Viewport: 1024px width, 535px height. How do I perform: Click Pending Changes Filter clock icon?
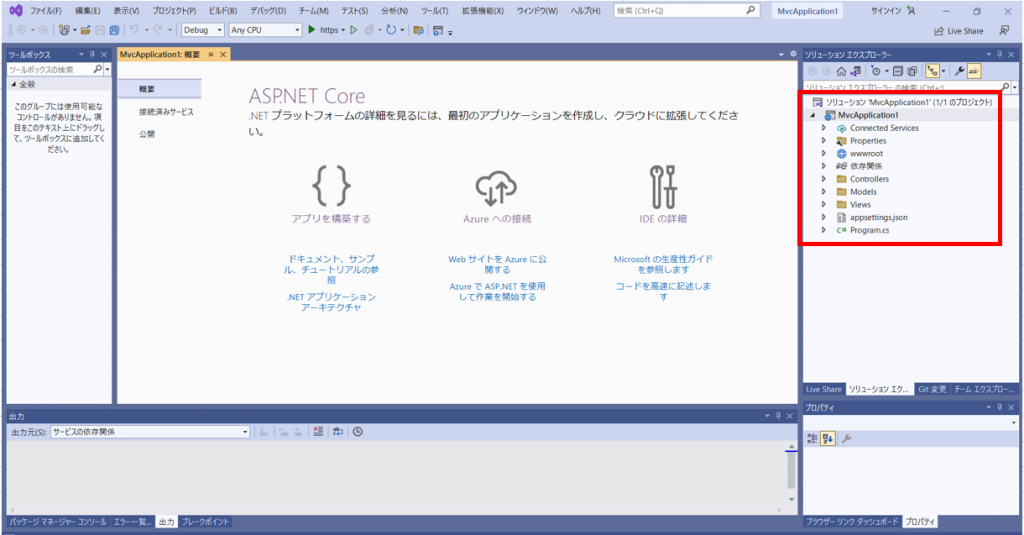[876, 71]
